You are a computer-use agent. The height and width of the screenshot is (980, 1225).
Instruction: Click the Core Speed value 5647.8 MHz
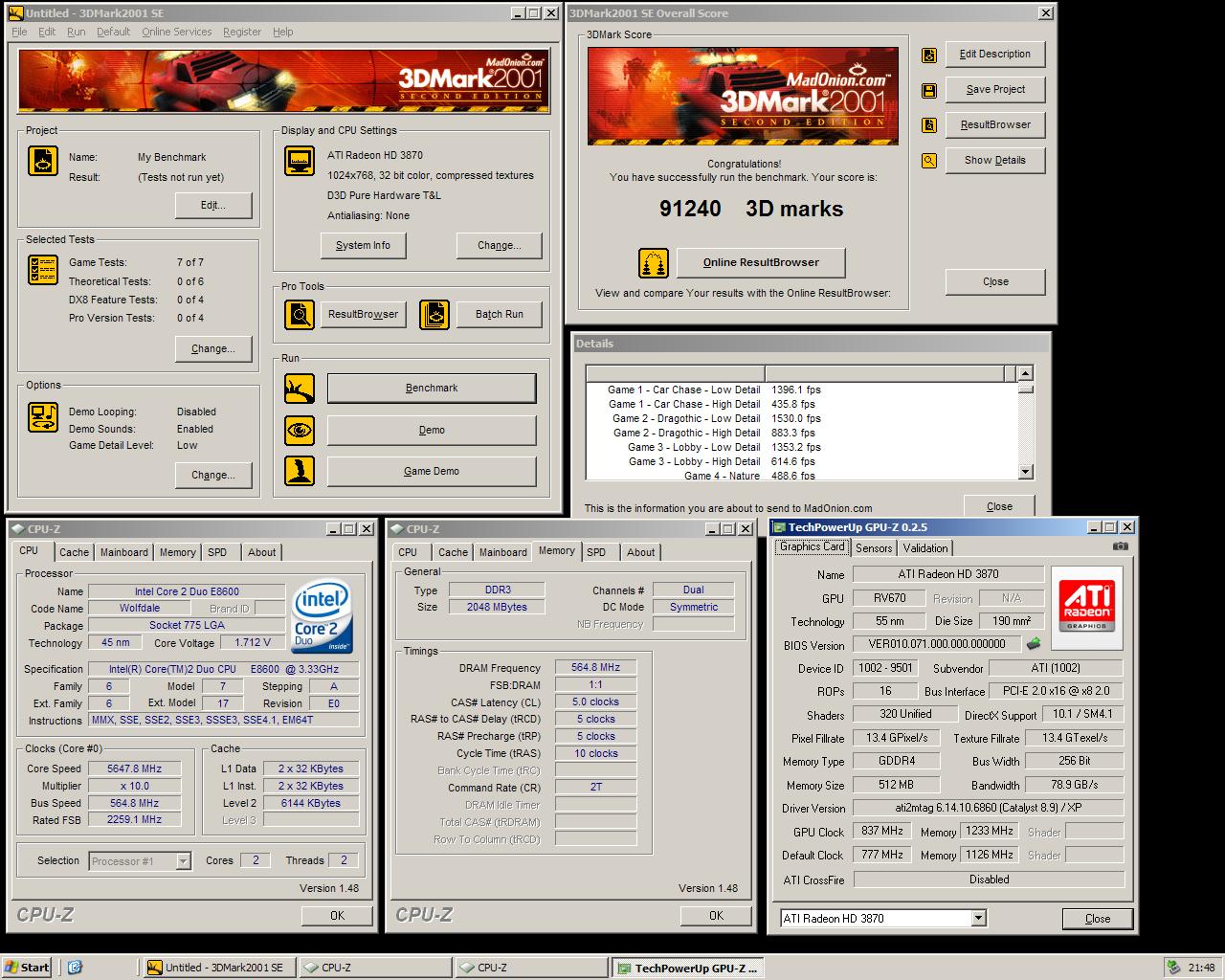tap(135, 769)
